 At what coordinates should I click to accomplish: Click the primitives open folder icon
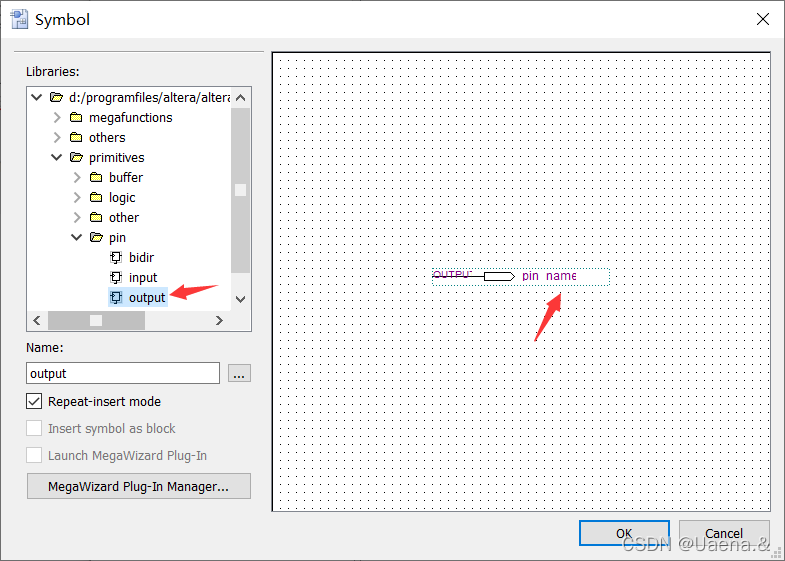point(76,157)
